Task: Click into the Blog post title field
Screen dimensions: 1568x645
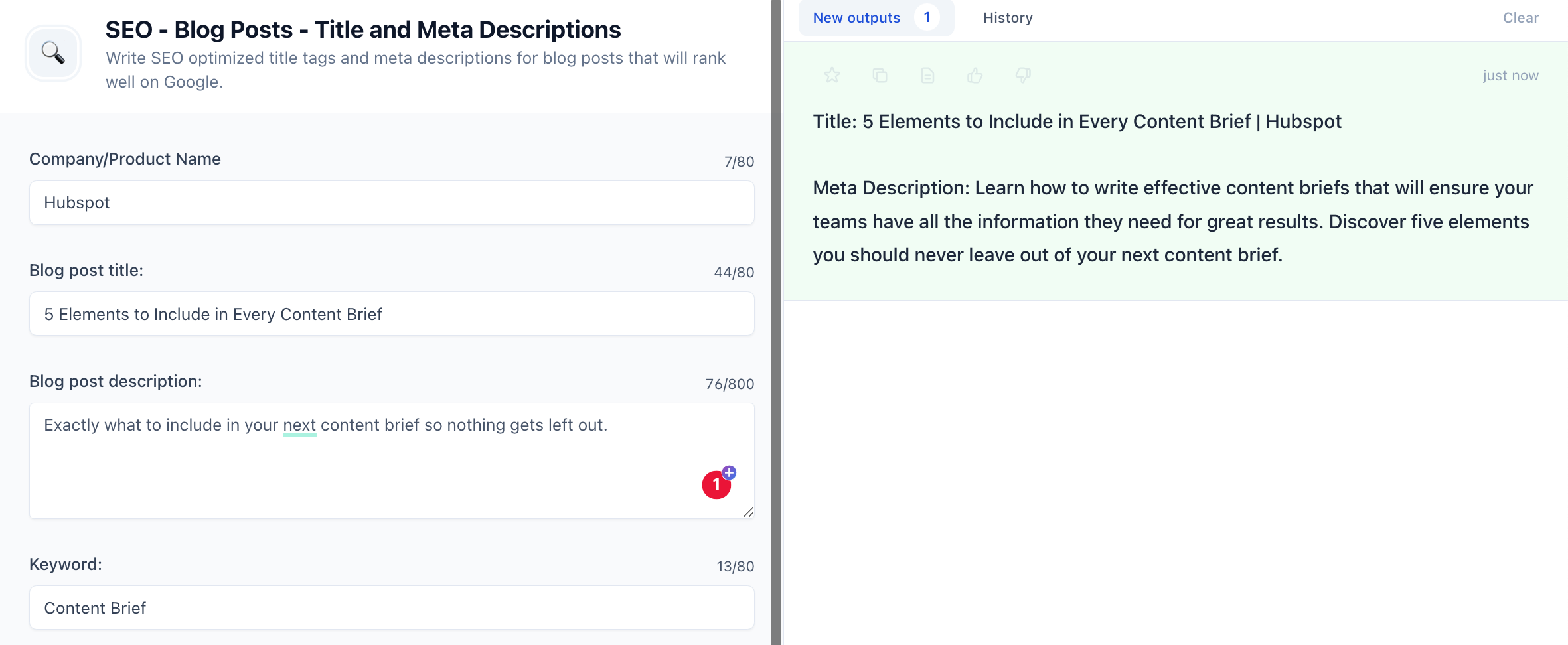Action: coord(392,314)
